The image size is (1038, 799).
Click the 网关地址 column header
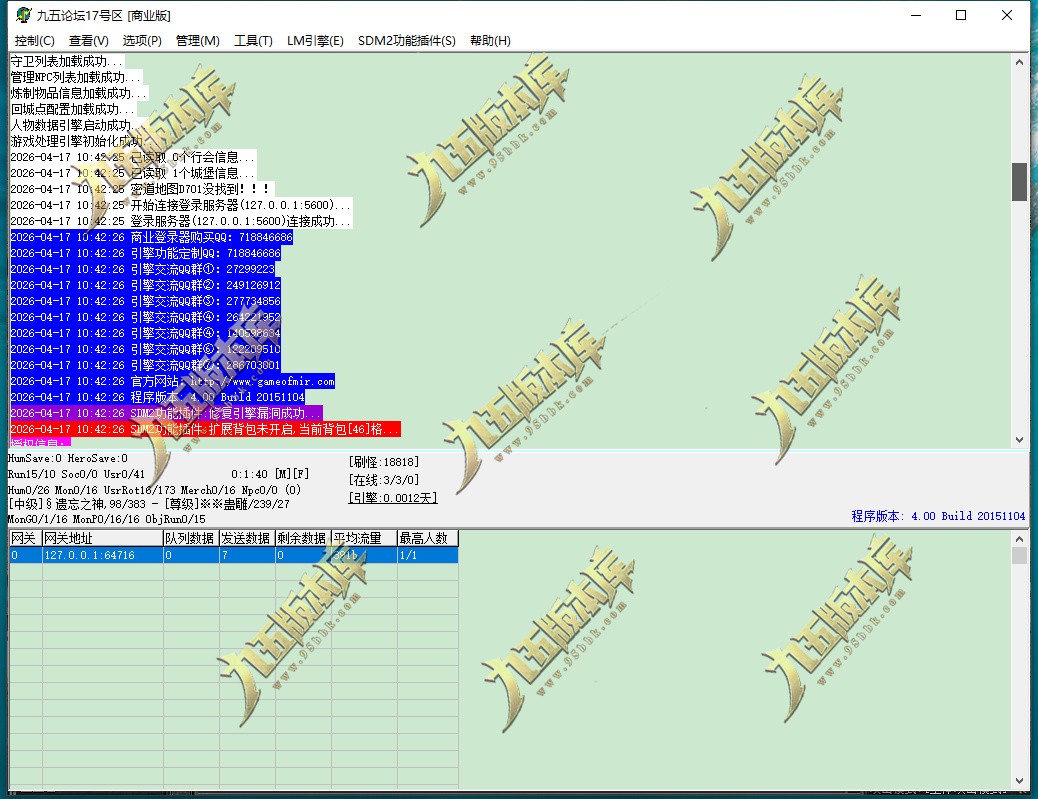103,538
